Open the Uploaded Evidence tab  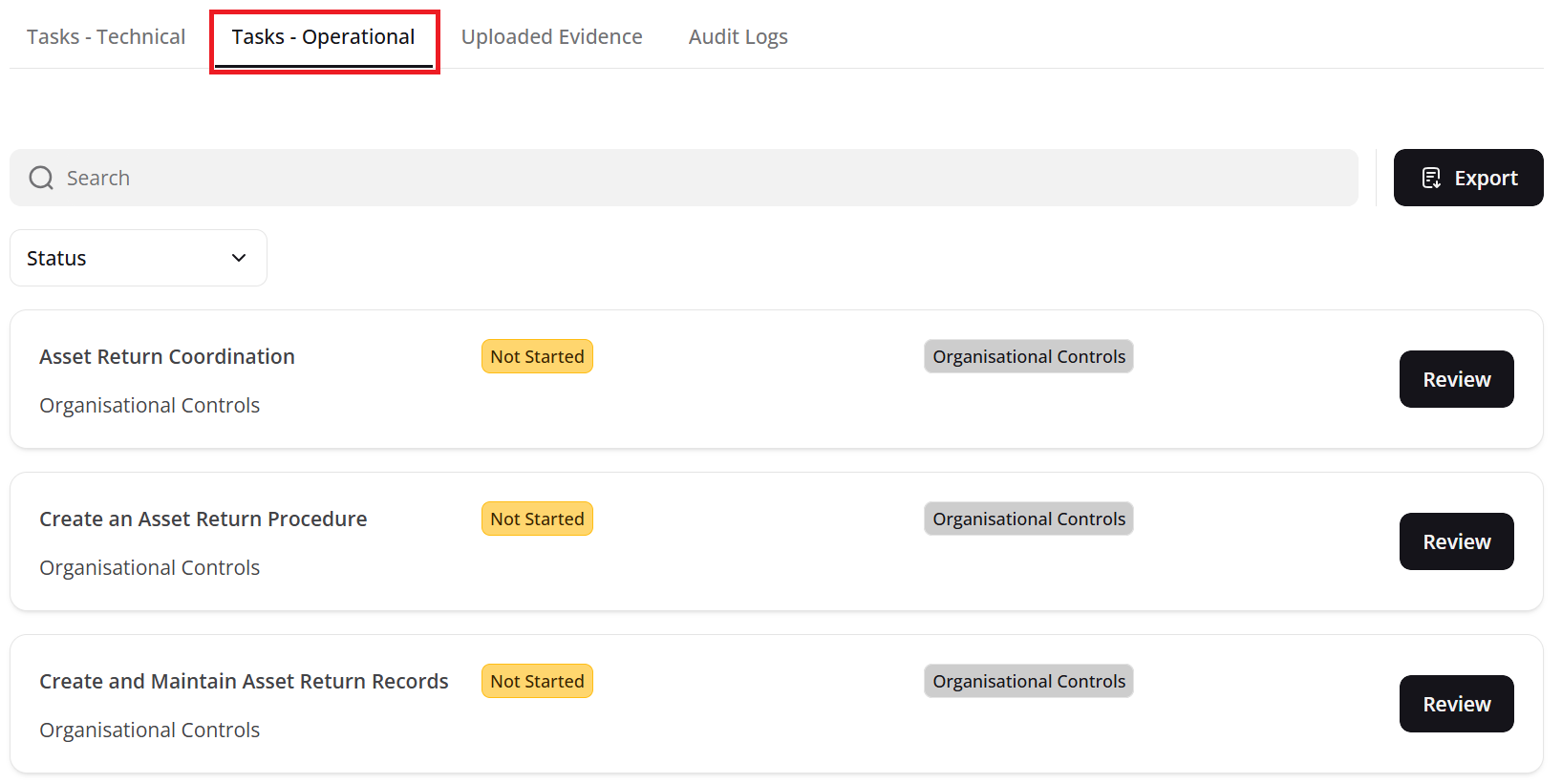pyautogui.click(x=551, y=37)
